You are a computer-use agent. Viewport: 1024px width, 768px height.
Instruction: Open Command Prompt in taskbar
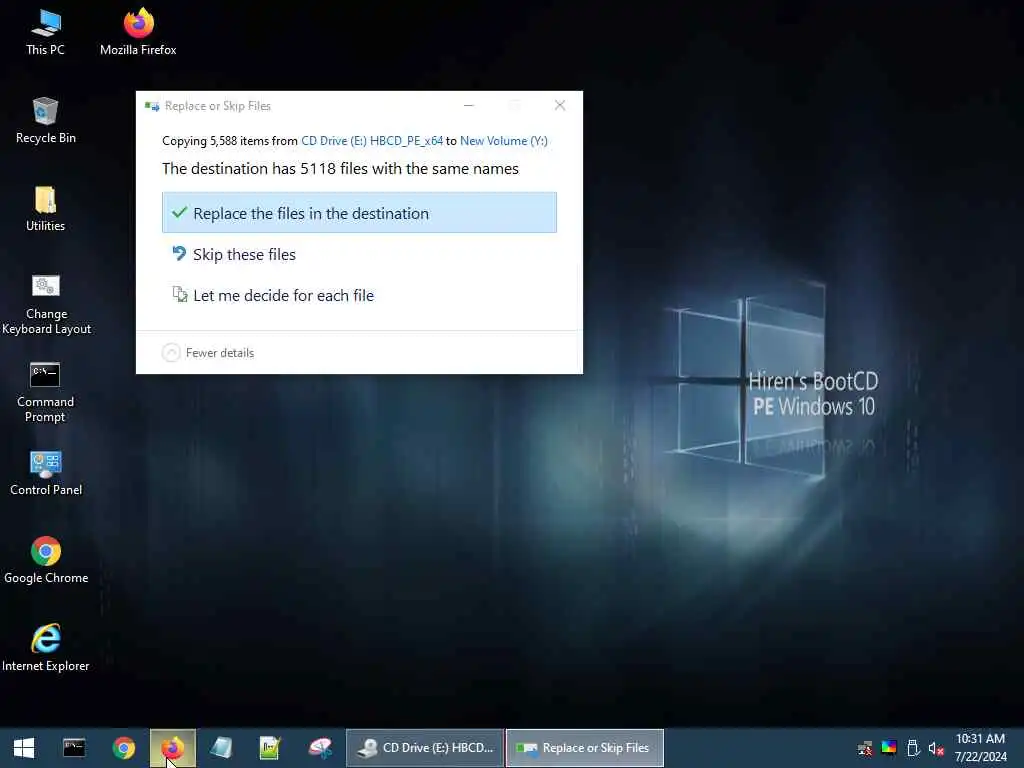(74, 748)
